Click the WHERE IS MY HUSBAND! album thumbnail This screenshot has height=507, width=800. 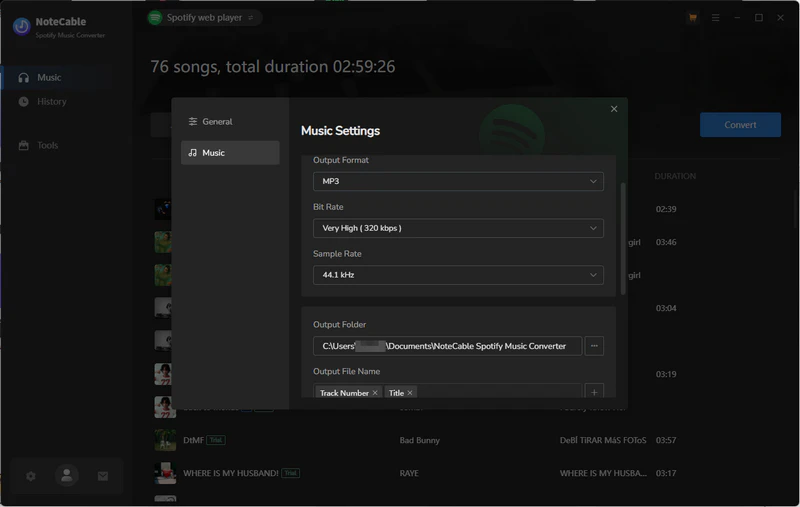pos(165,473)
